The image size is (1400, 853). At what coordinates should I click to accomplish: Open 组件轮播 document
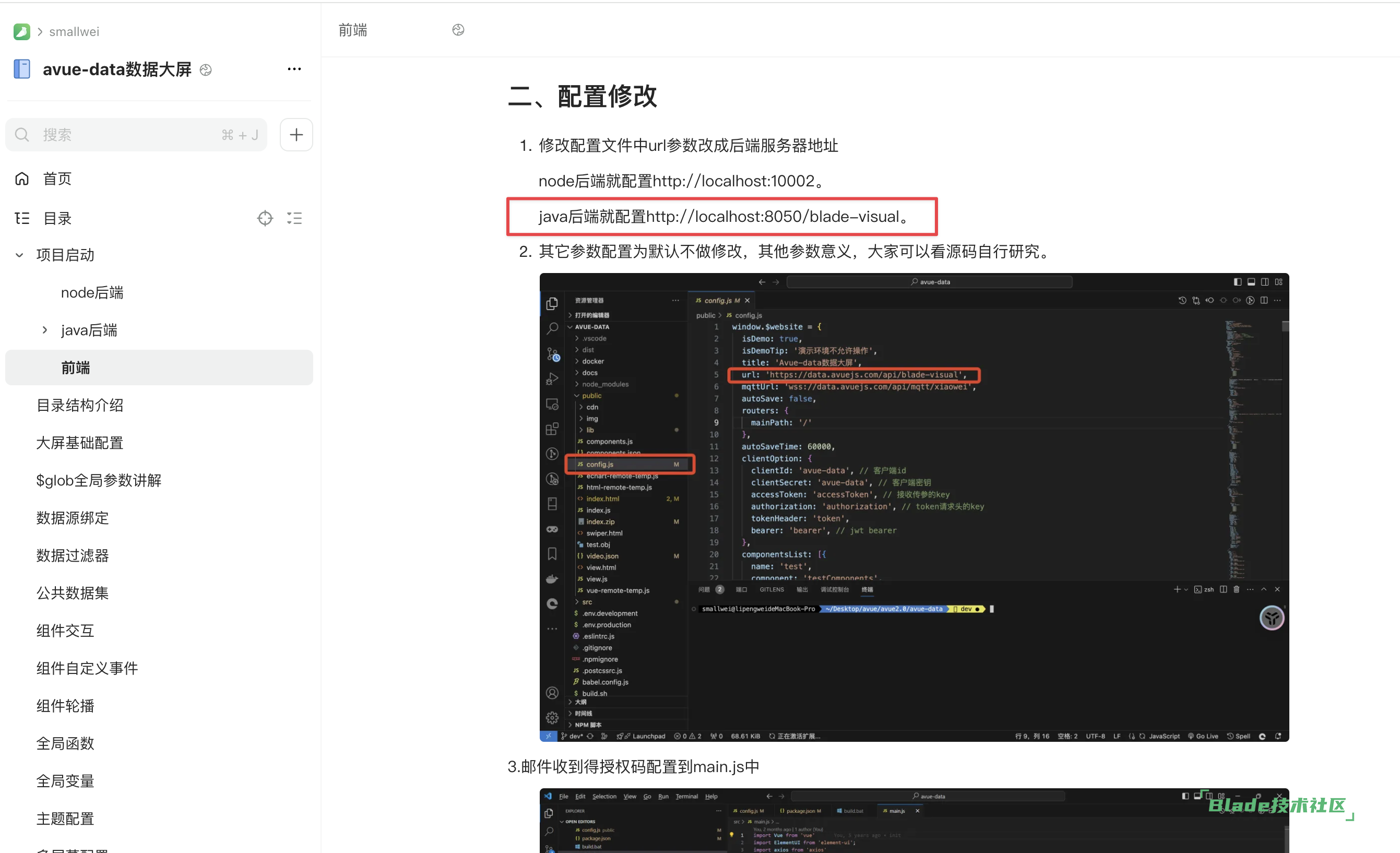pos(65,706)
